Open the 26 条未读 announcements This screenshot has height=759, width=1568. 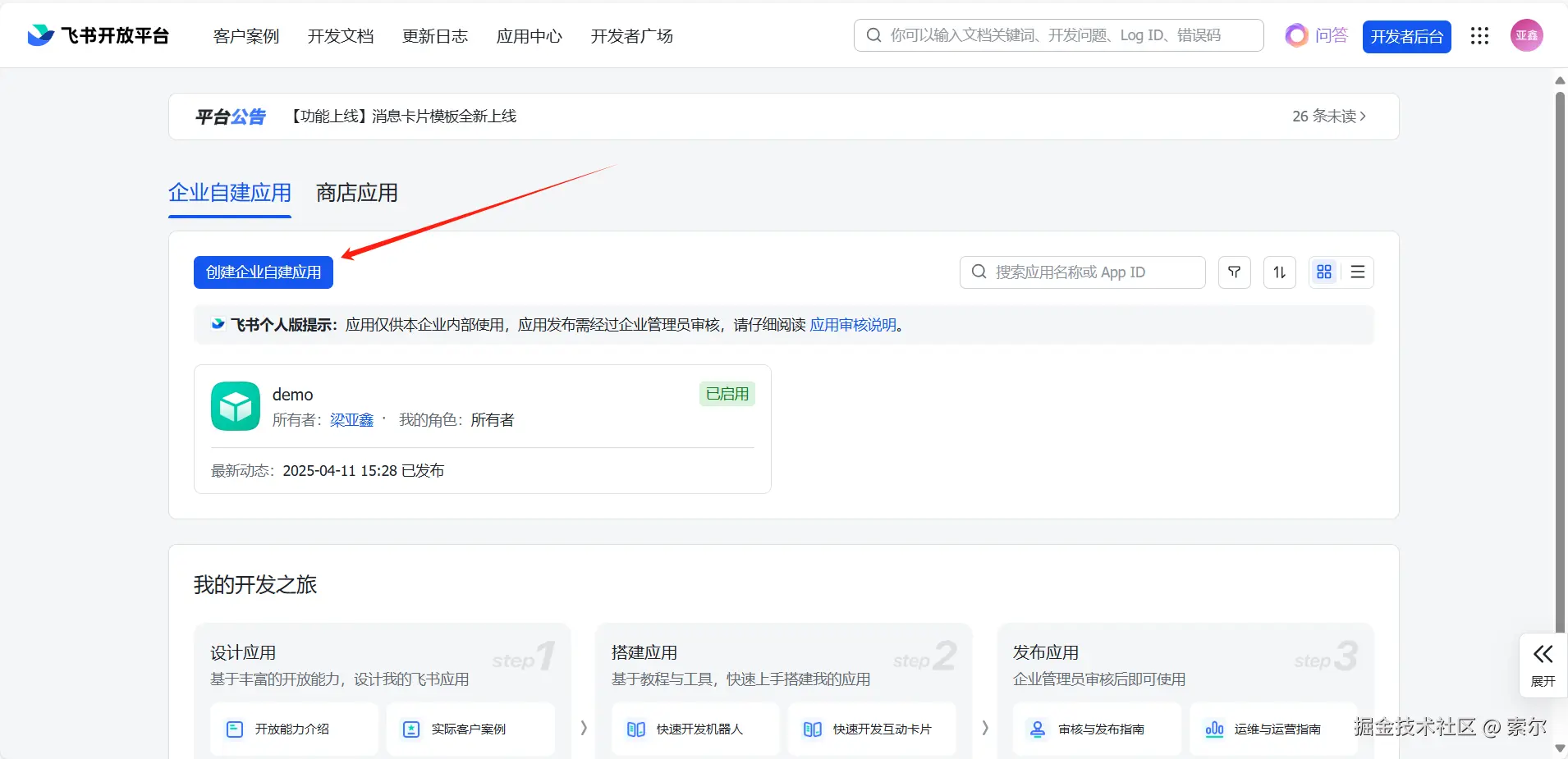(1329, 117)
